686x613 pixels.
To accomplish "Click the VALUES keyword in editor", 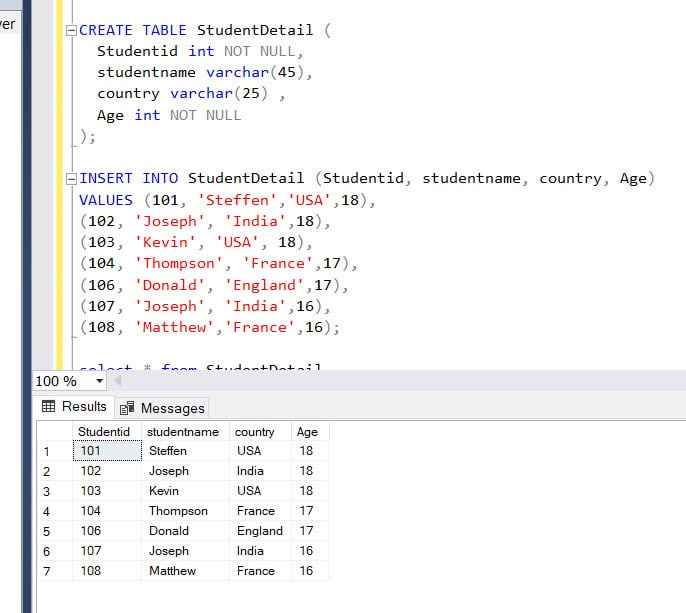I will [105, 200].
